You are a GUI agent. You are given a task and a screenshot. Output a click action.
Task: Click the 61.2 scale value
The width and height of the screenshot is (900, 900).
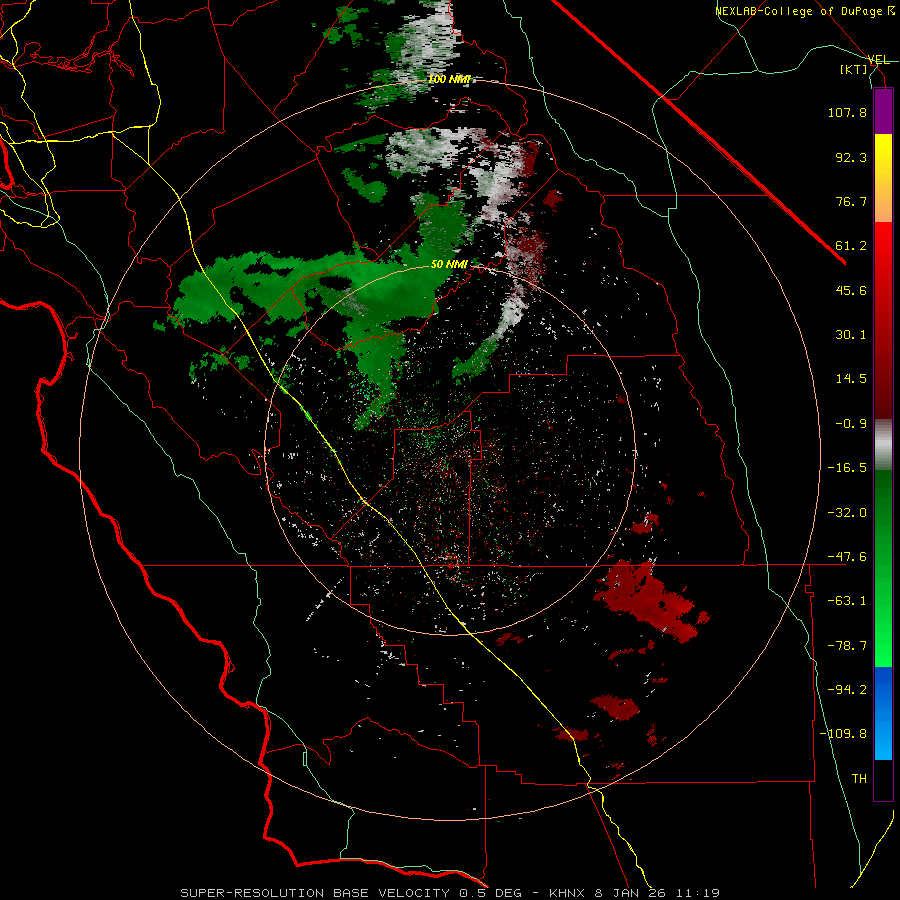(x=851, y=246)
